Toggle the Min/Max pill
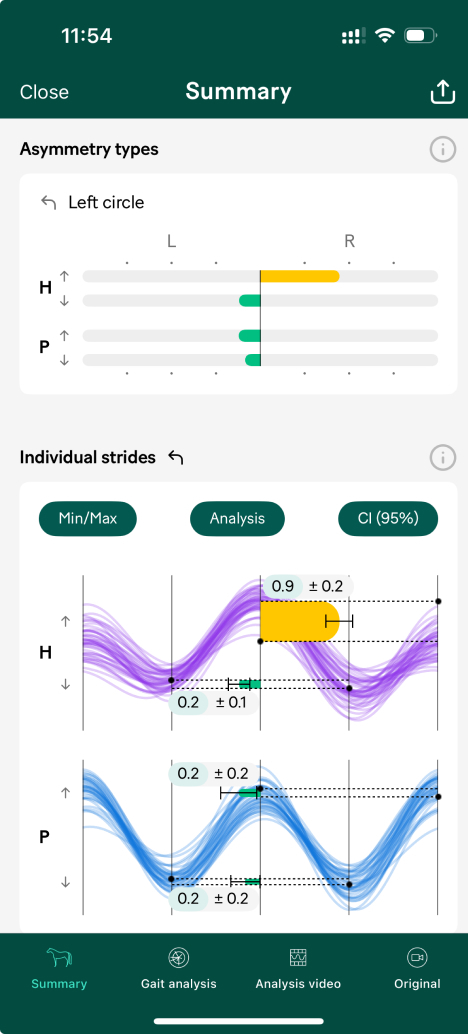Screen dimensions: 468x1036 88,519
